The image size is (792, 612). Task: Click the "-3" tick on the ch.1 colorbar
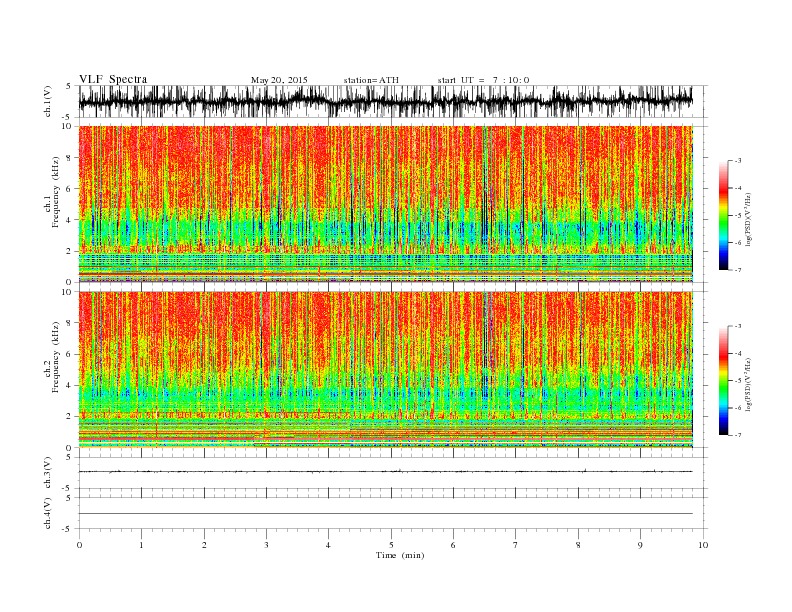(x=738, y=161)
